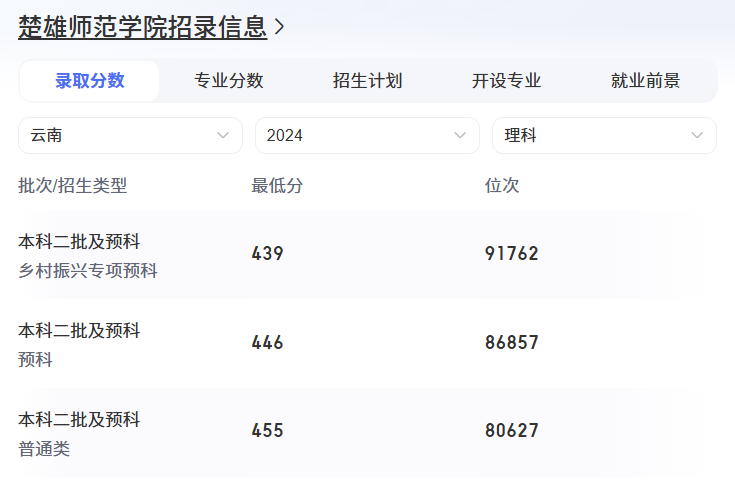Image resolution: width=735 pixels, height=485 pixels.
Task: Click the minimum score 439
Action: (267, 254)
